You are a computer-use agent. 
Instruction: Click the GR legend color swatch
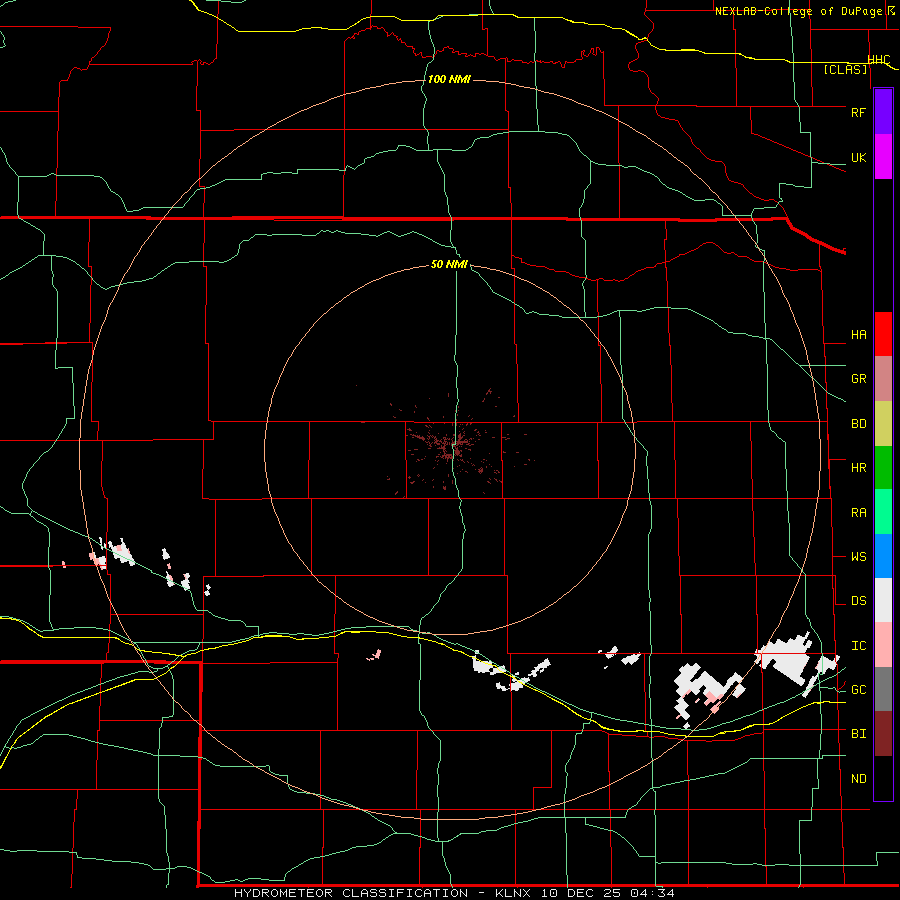(x=883, y=379)
